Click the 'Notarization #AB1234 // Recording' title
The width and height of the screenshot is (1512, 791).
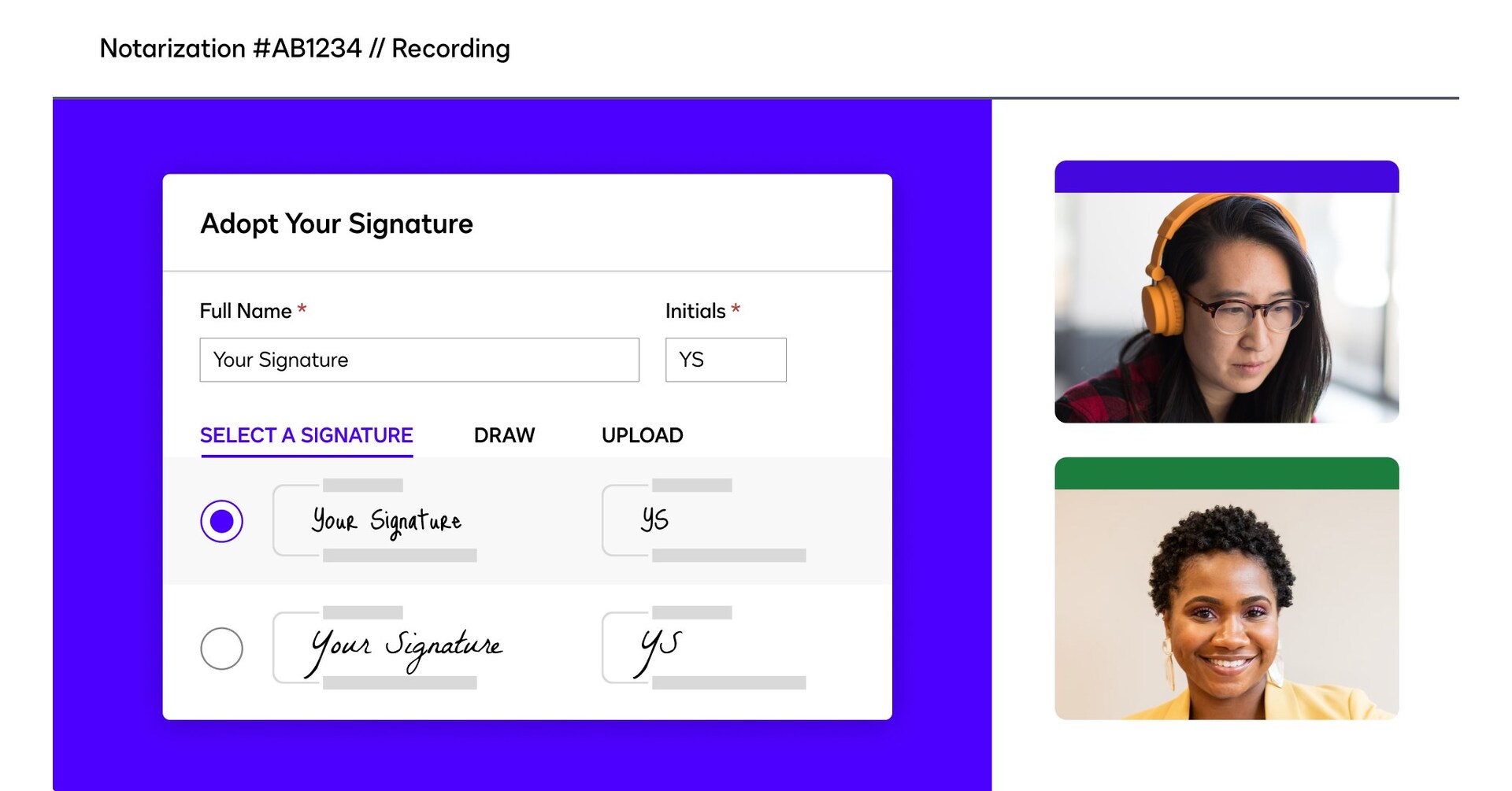point(305,49)
